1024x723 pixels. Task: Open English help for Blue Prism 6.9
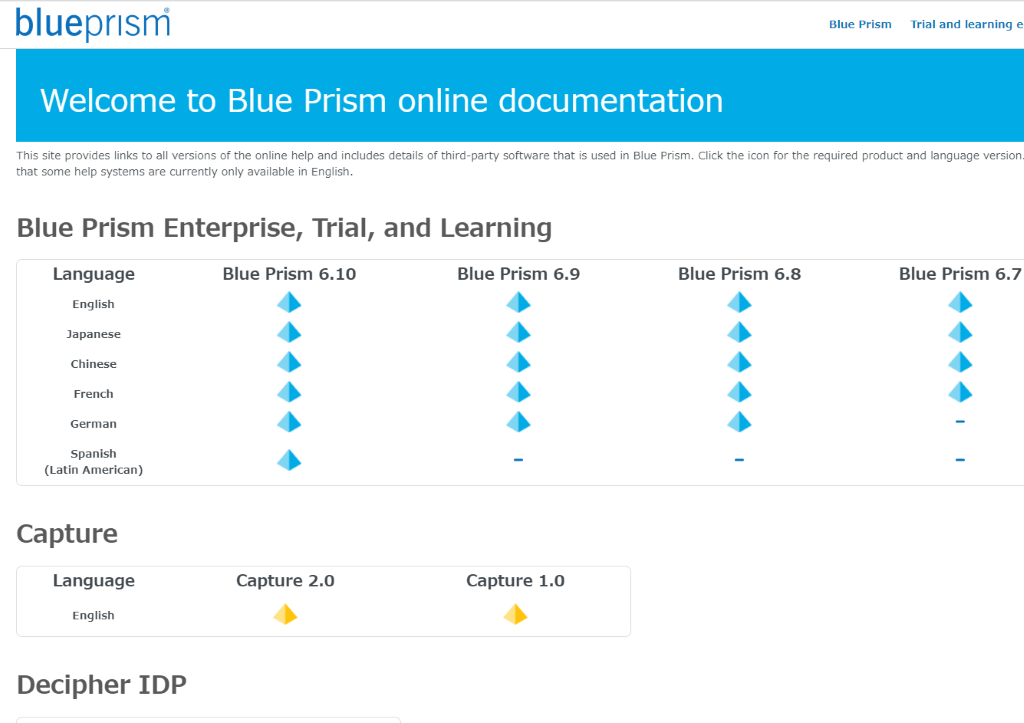518,303
